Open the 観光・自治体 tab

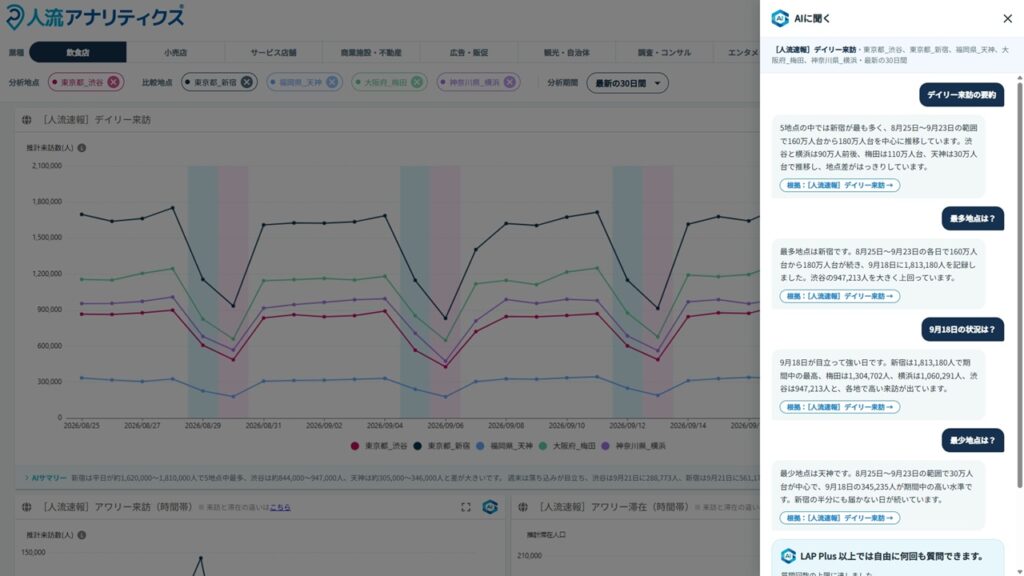(567, 52)
